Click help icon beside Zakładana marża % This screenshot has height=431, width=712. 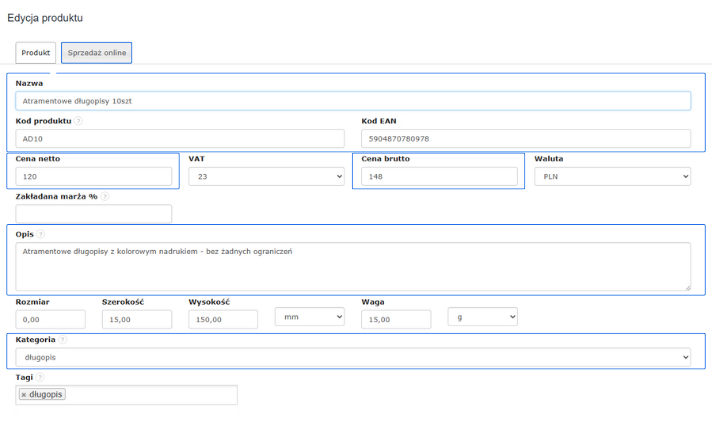[x=105, y=197]
